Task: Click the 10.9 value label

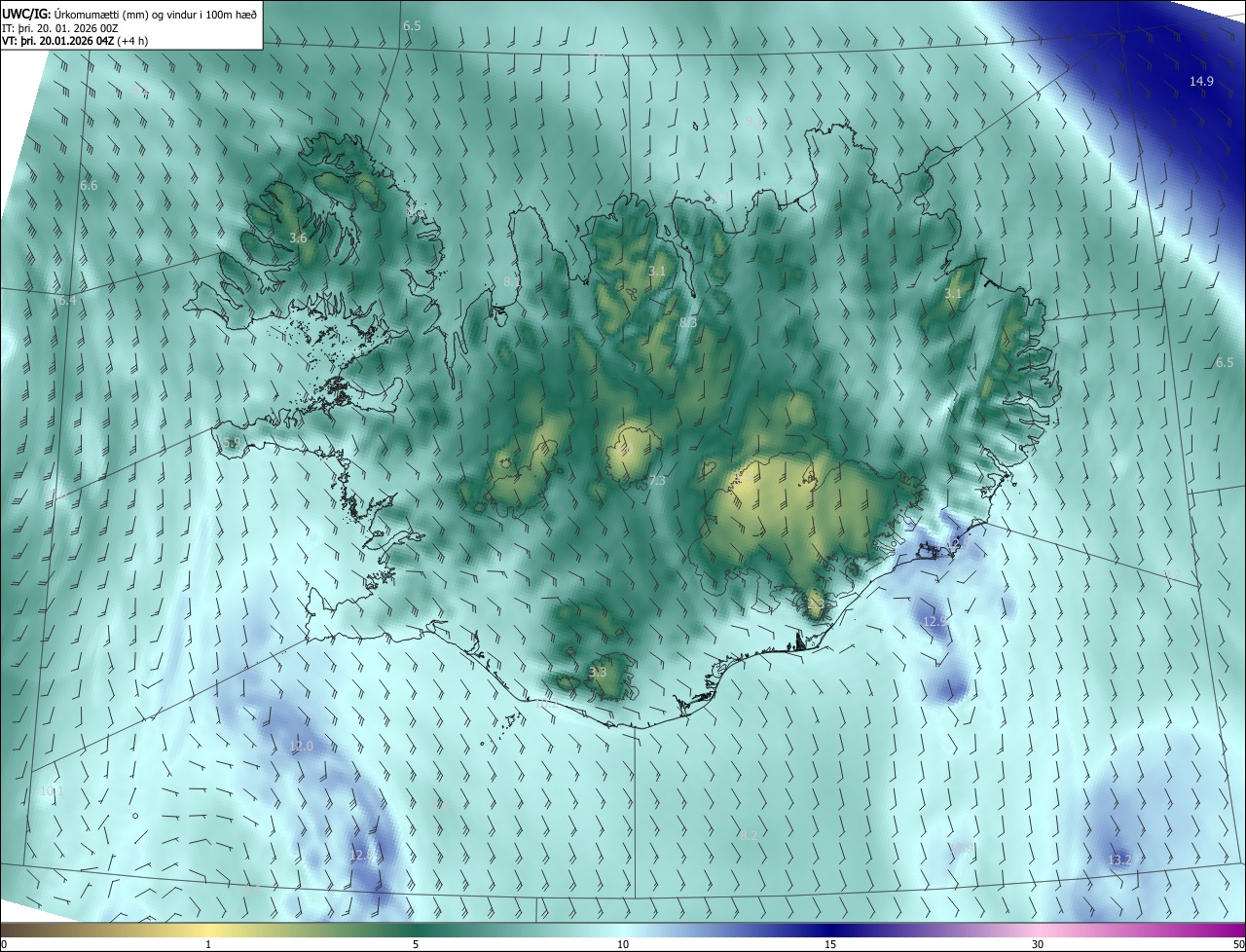Action: click(961, 849)
